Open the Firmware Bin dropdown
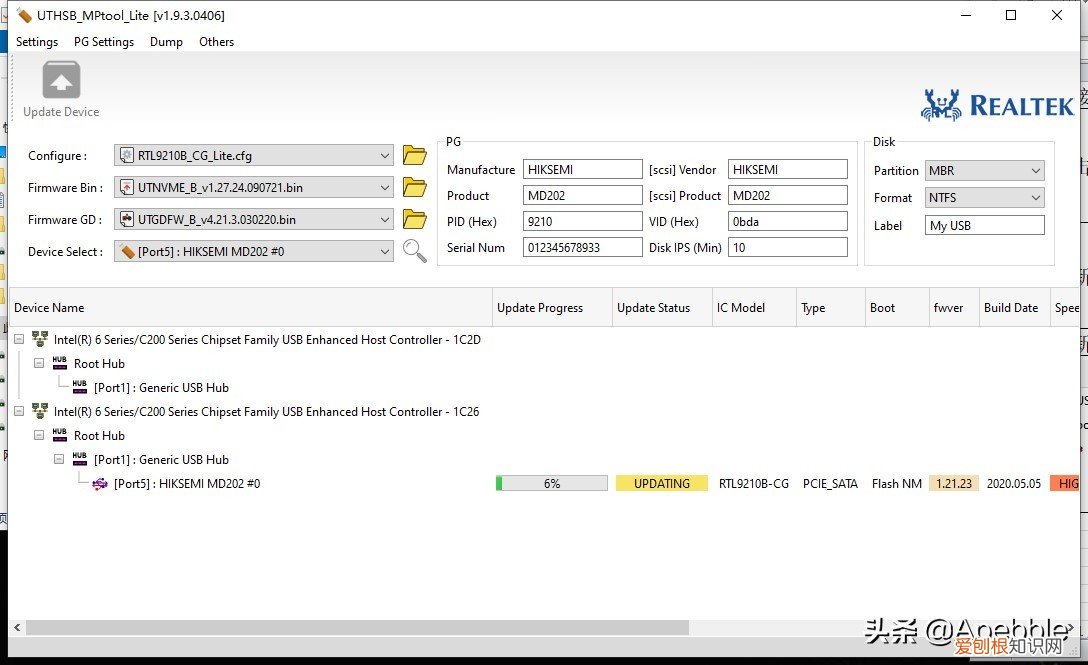 coord(385,188)
